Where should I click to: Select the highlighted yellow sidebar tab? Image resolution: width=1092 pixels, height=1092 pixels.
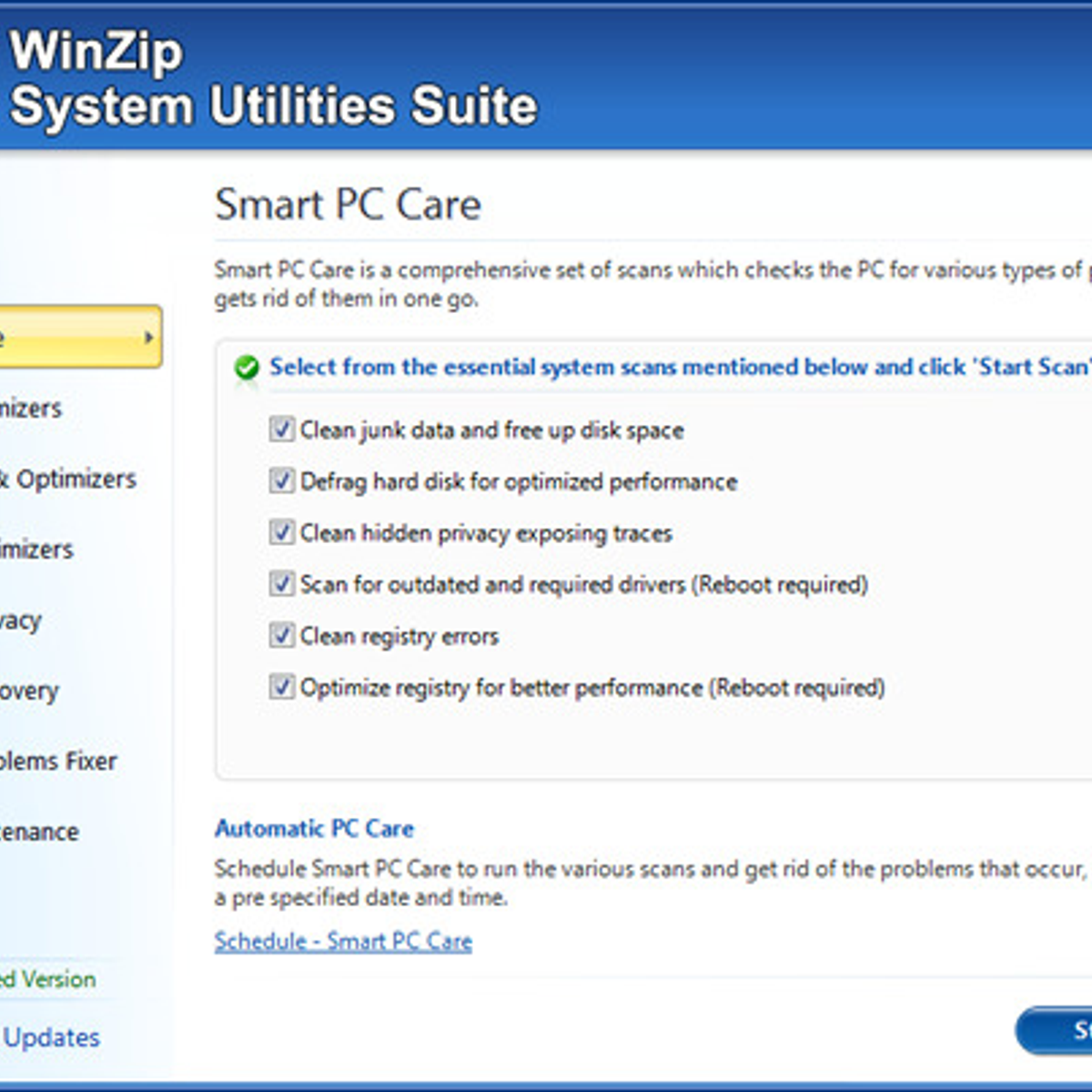pyautogui.click(x=80, y=337)
